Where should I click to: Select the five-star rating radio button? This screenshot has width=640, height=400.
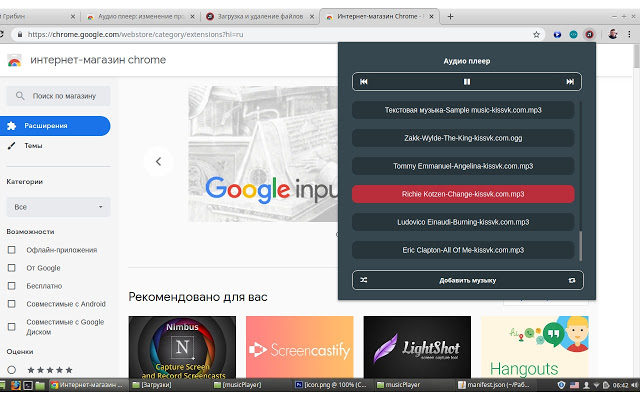tap(11, 370)
